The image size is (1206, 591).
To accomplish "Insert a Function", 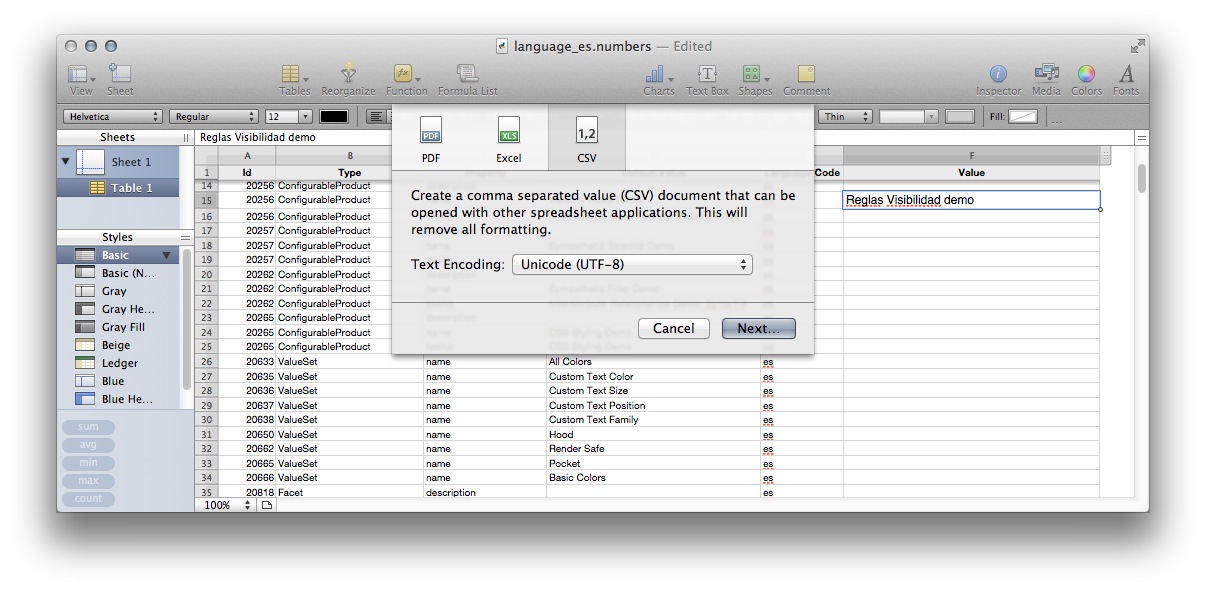I will tap(405, 75).
